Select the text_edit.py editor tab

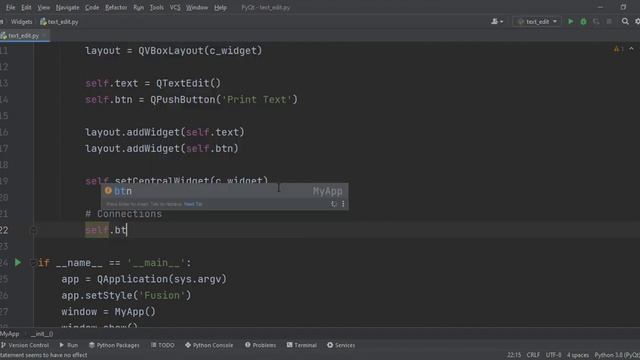point(23,36)
